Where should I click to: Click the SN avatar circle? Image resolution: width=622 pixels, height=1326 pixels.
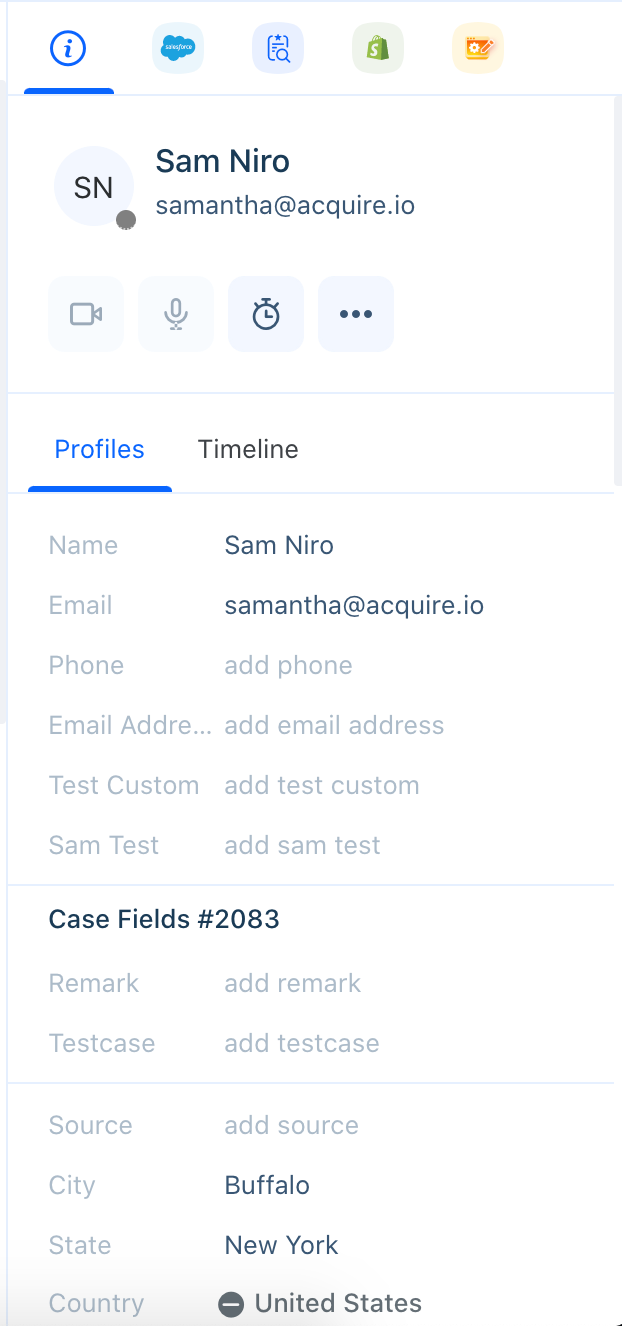(x=94, y=186)
